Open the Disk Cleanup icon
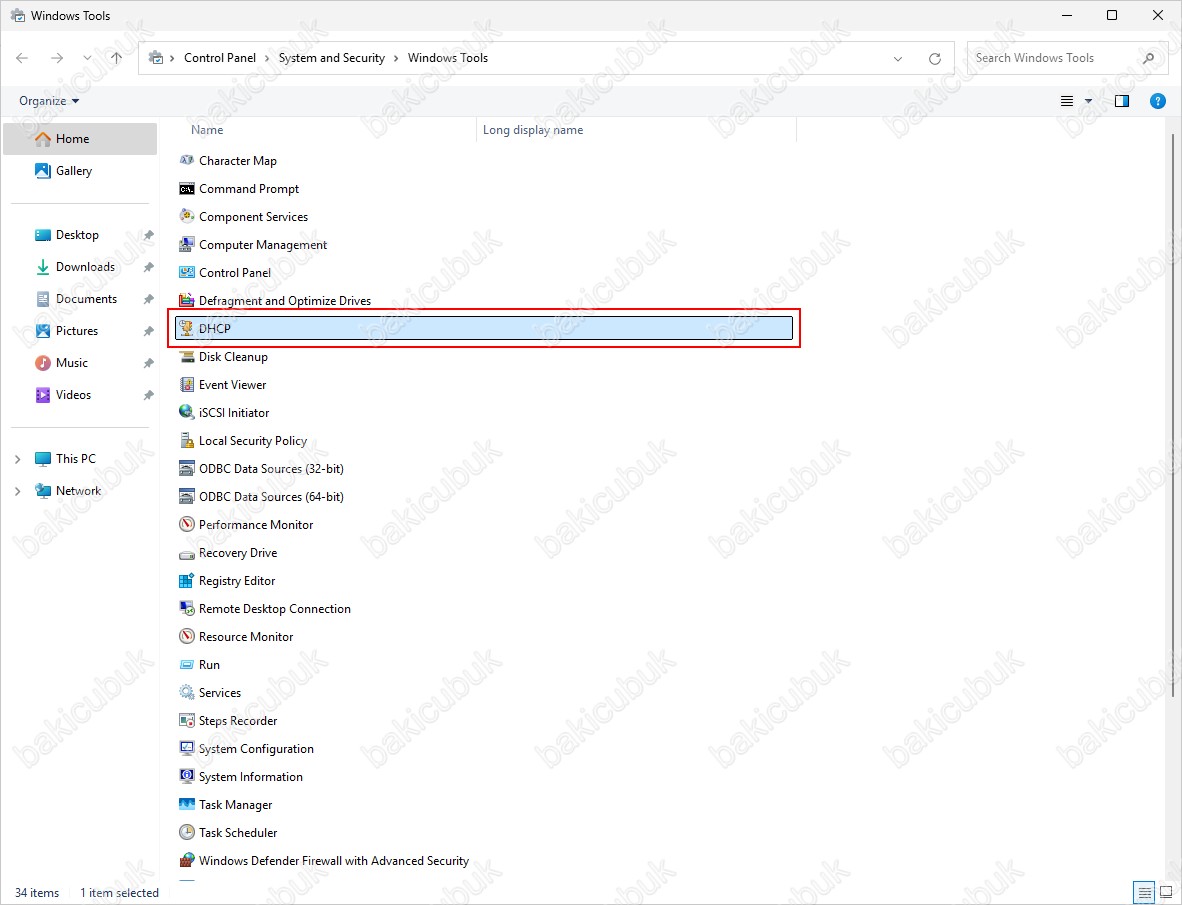Image resolution: width=1182 pixels, height=905 pixels. point(186,356)
